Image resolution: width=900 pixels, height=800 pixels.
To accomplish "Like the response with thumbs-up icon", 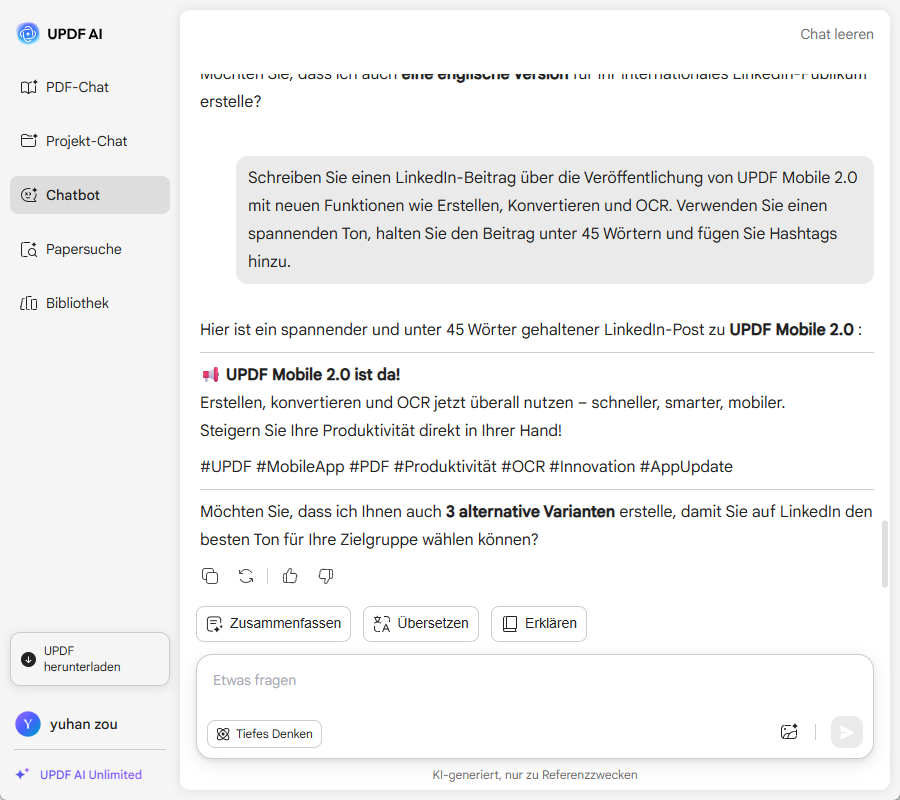I will tap(290, 576).
